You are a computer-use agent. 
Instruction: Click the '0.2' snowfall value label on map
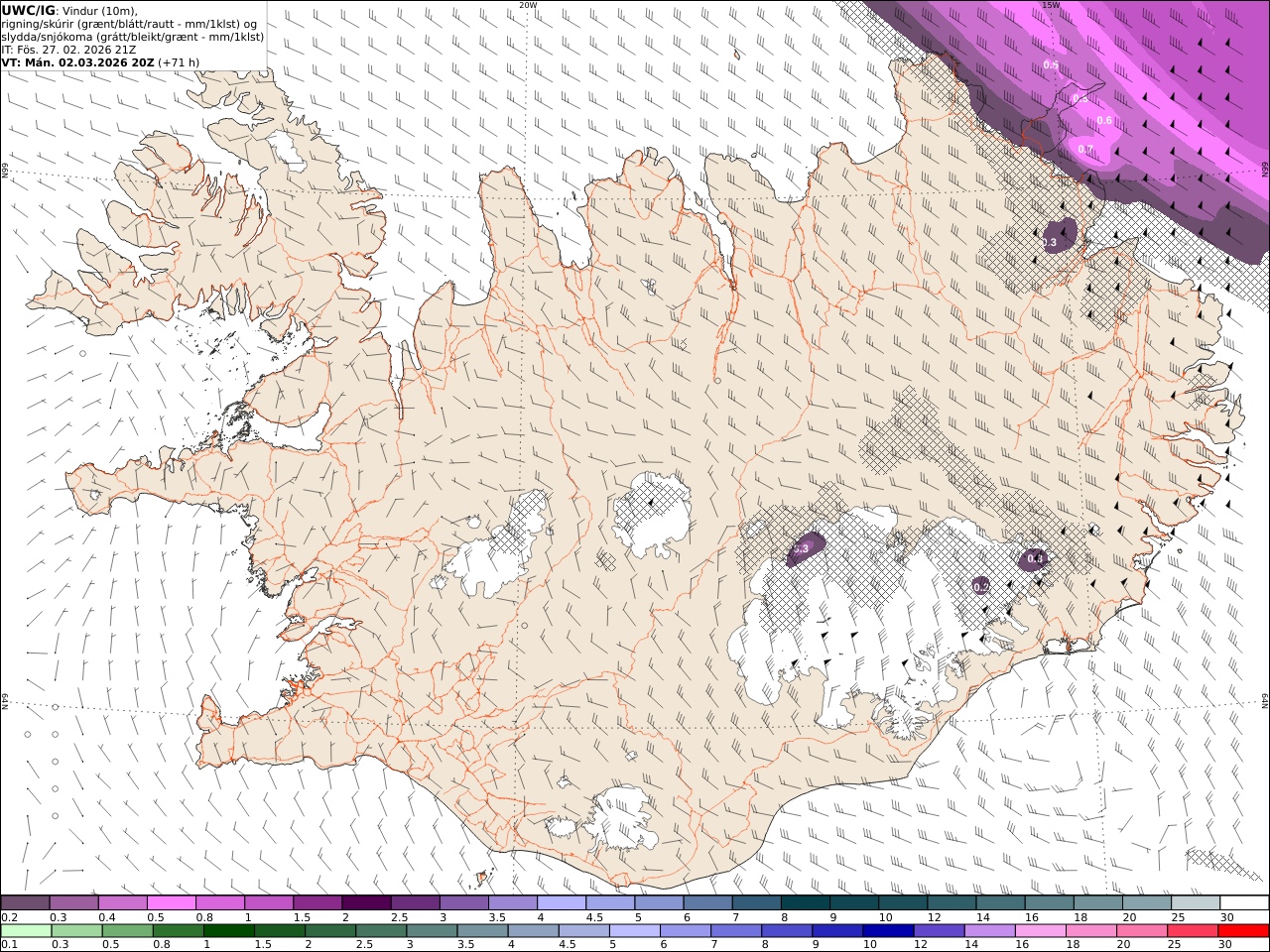(x=980, y=587)
